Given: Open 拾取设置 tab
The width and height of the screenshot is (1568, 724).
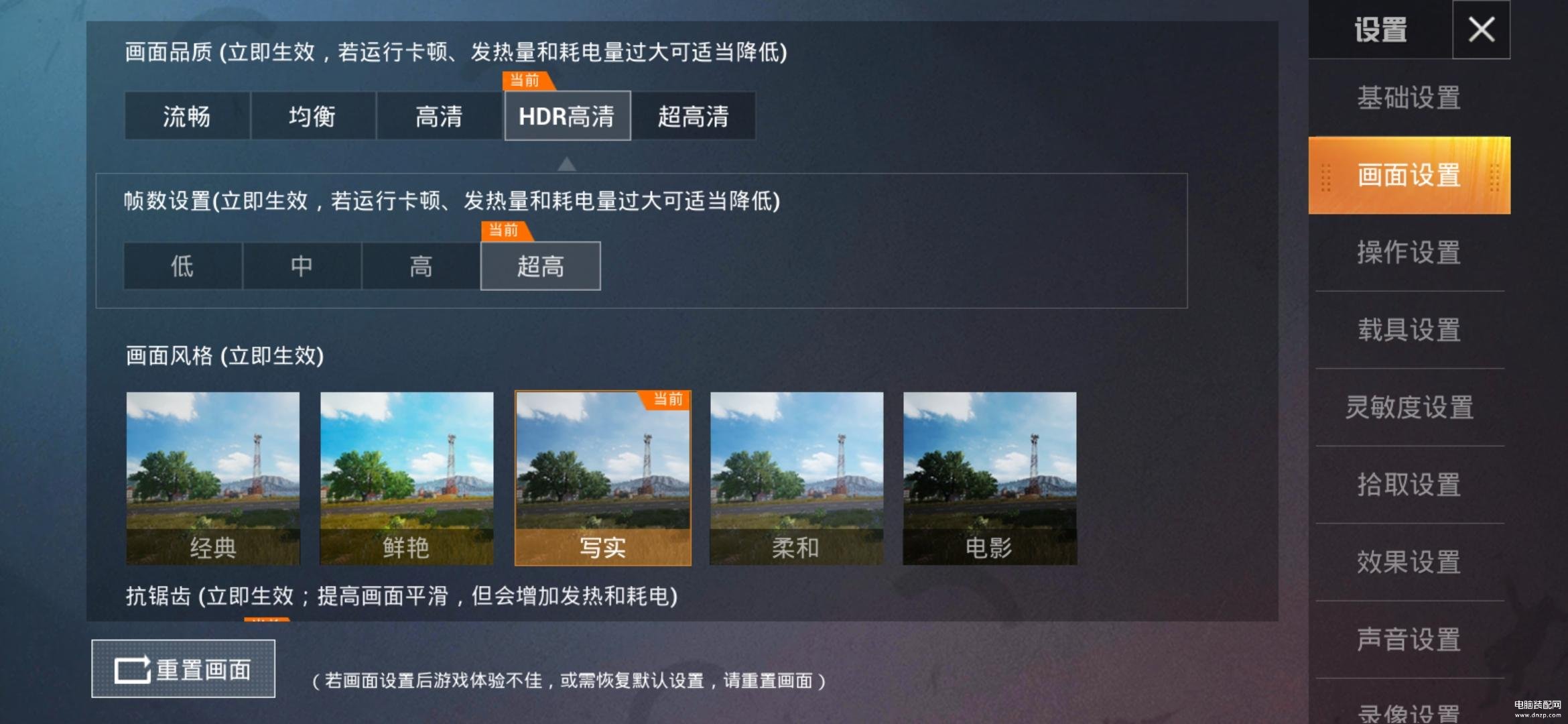Looking at the screenshot, I should (x=1409, y=485).
